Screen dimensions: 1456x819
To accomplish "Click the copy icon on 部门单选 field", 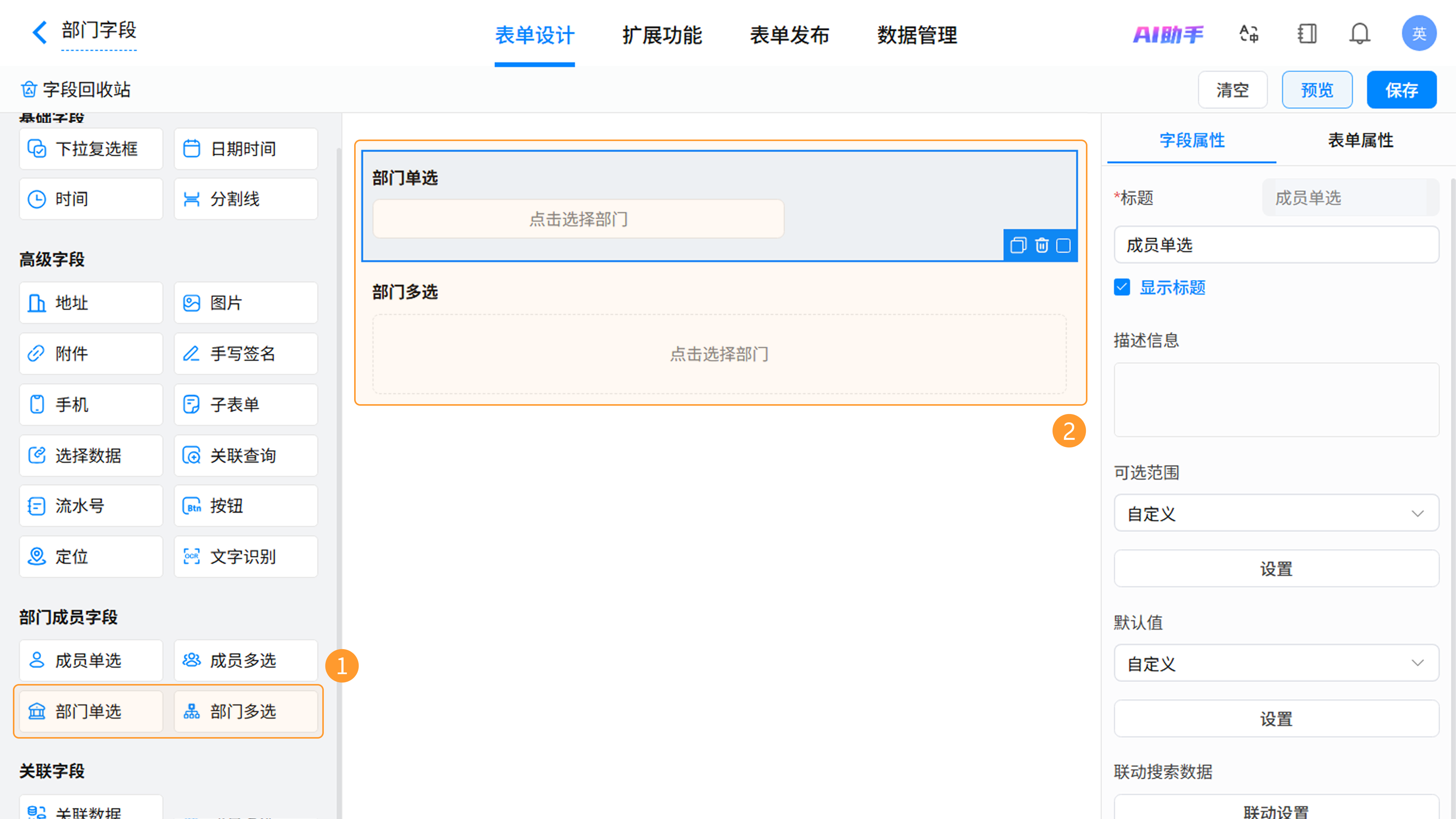I will coord(1018,245).
